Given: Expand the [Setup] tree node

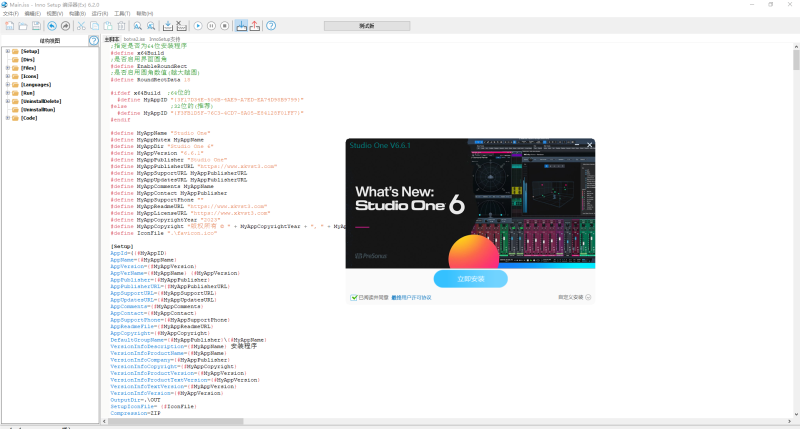Looking at the screenshot, I should click(8, 51).
